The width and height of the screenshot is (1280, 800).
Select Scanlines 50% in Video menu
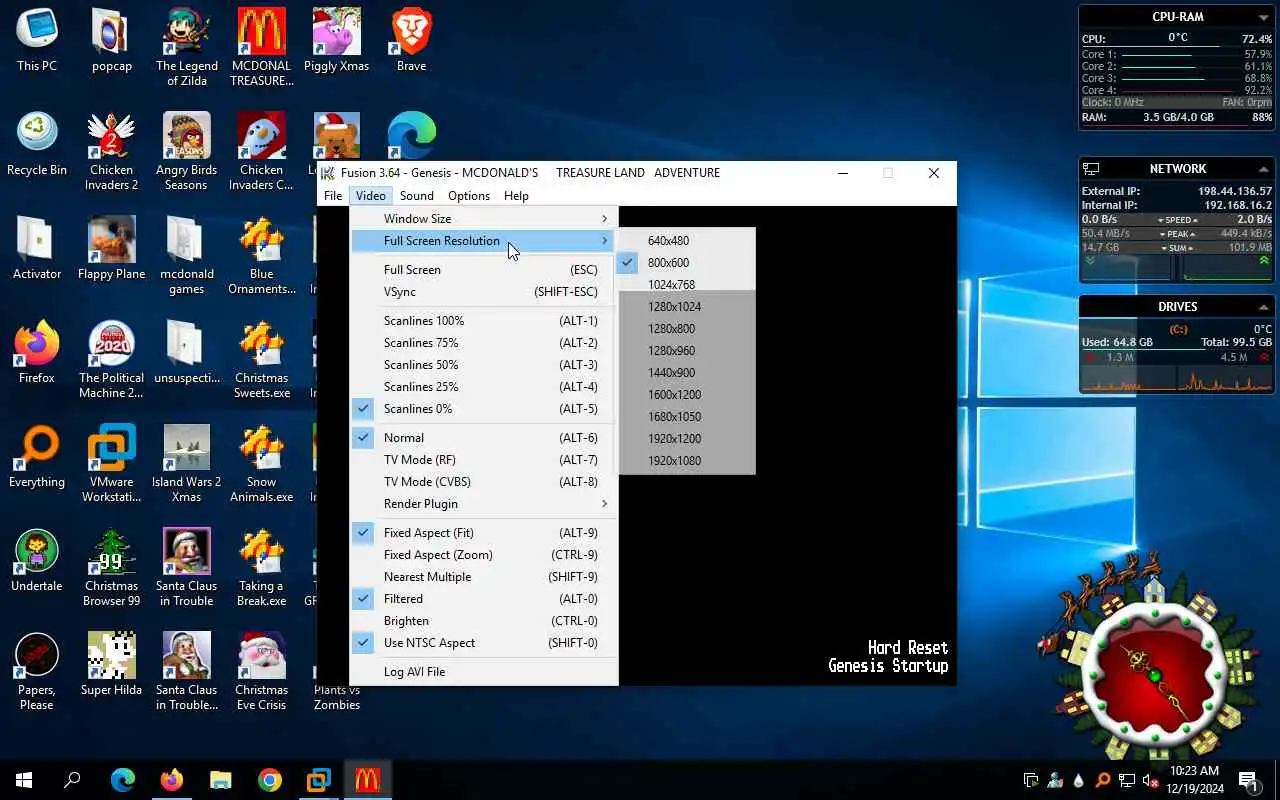(484, 365)
